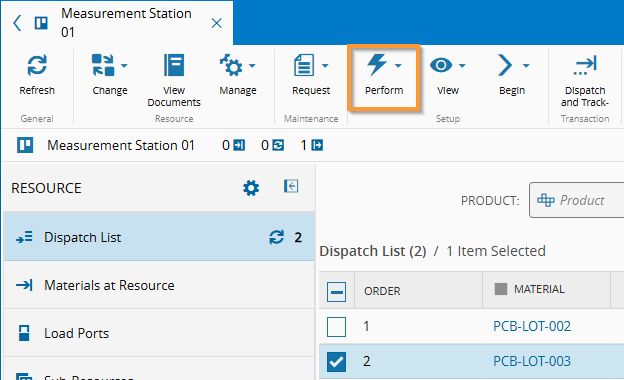Viewport: 624px width, 380px height.
Task: Expand the Manage dropdown arrow
Action: (252, 66)
